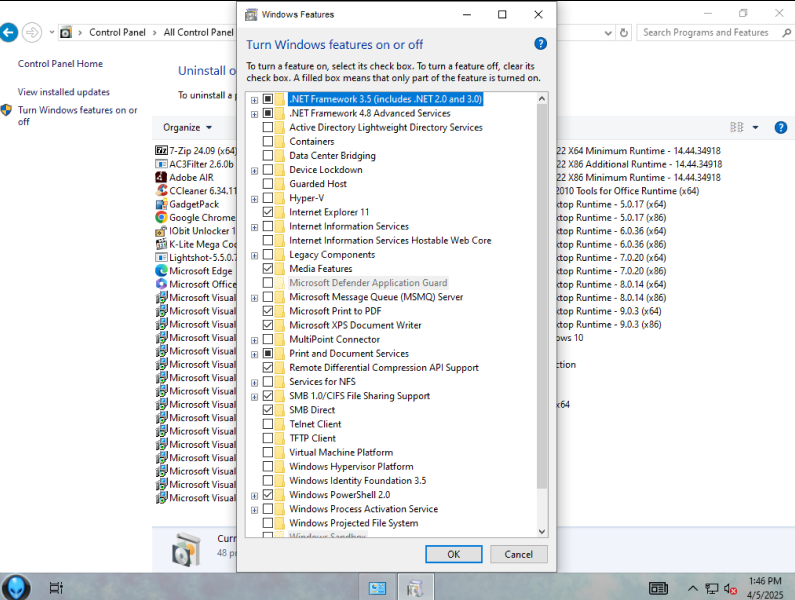This screenshot has width=795, height=600.
Task: Click the muted volume tray icon
Action: 730,588
